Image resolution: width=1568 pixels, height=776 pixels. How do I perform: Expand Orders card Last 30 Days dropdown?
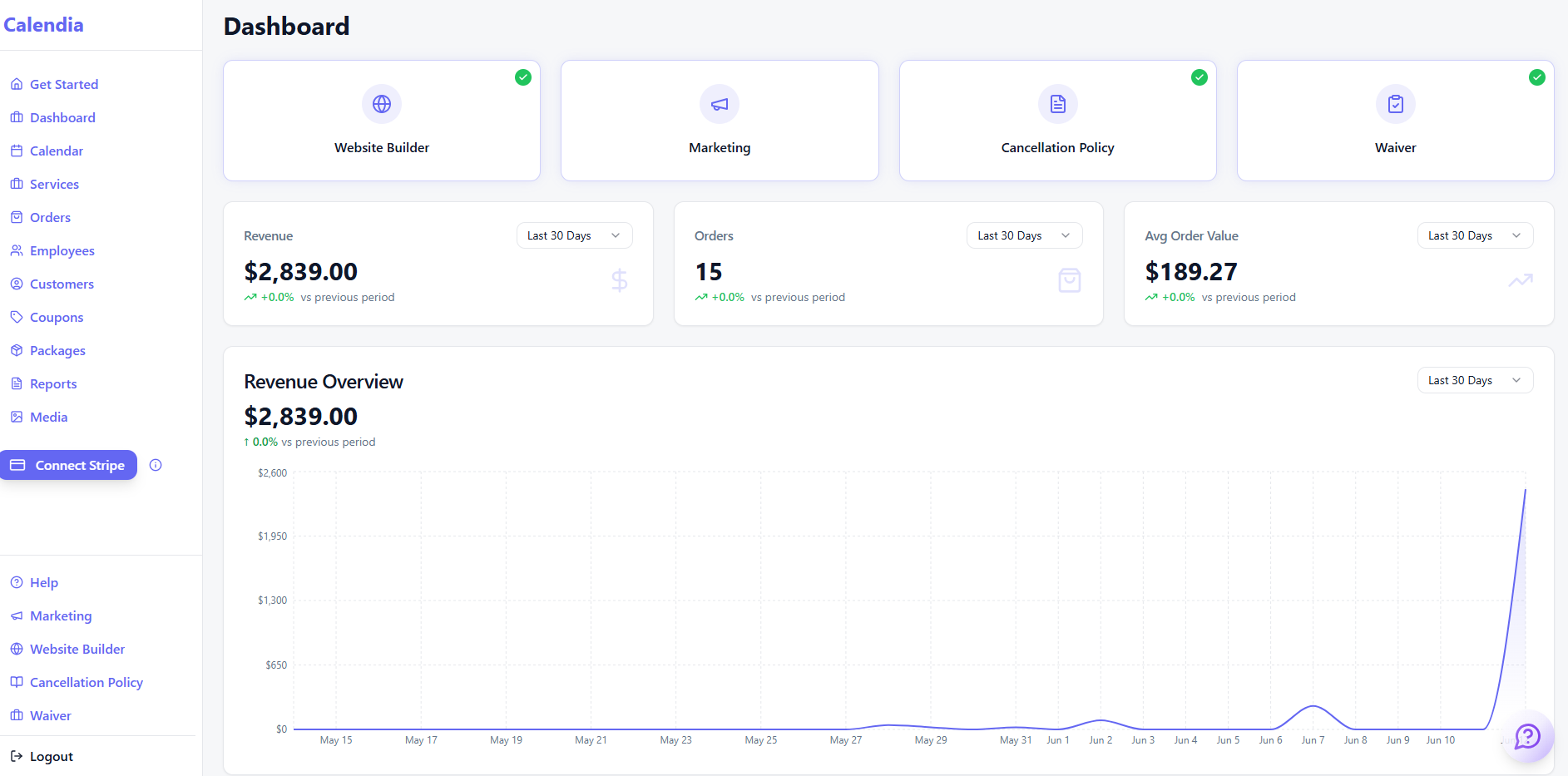coord(1025,235)
